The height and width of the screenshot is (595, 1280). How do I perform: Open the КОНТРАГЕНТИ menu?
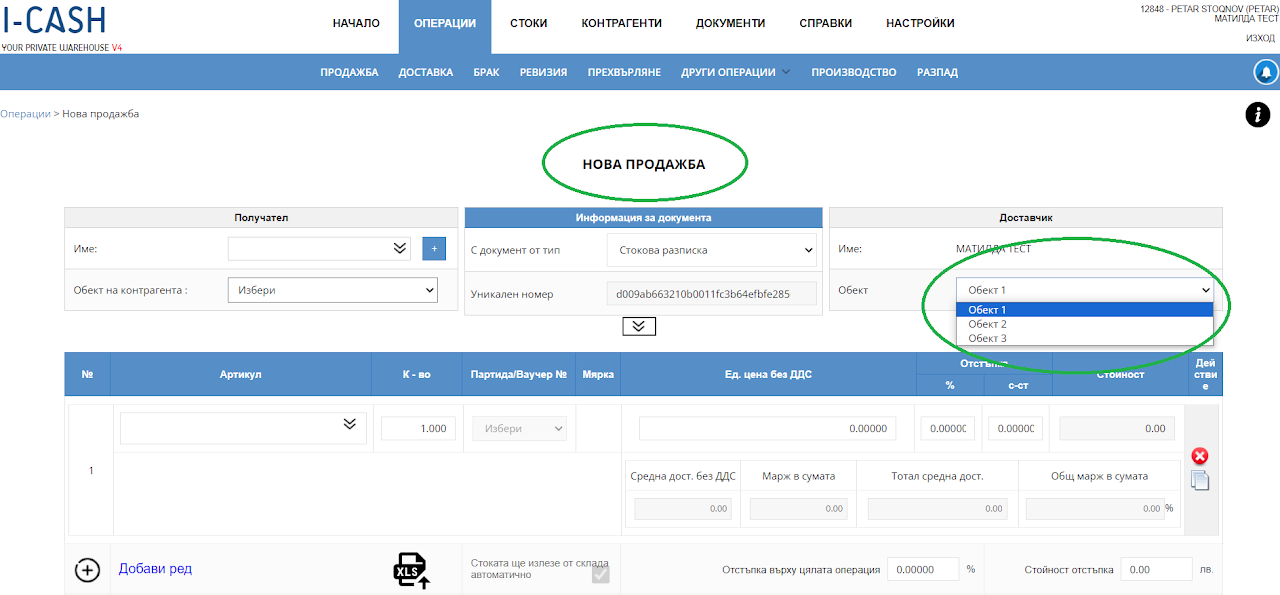coord(621,23)
